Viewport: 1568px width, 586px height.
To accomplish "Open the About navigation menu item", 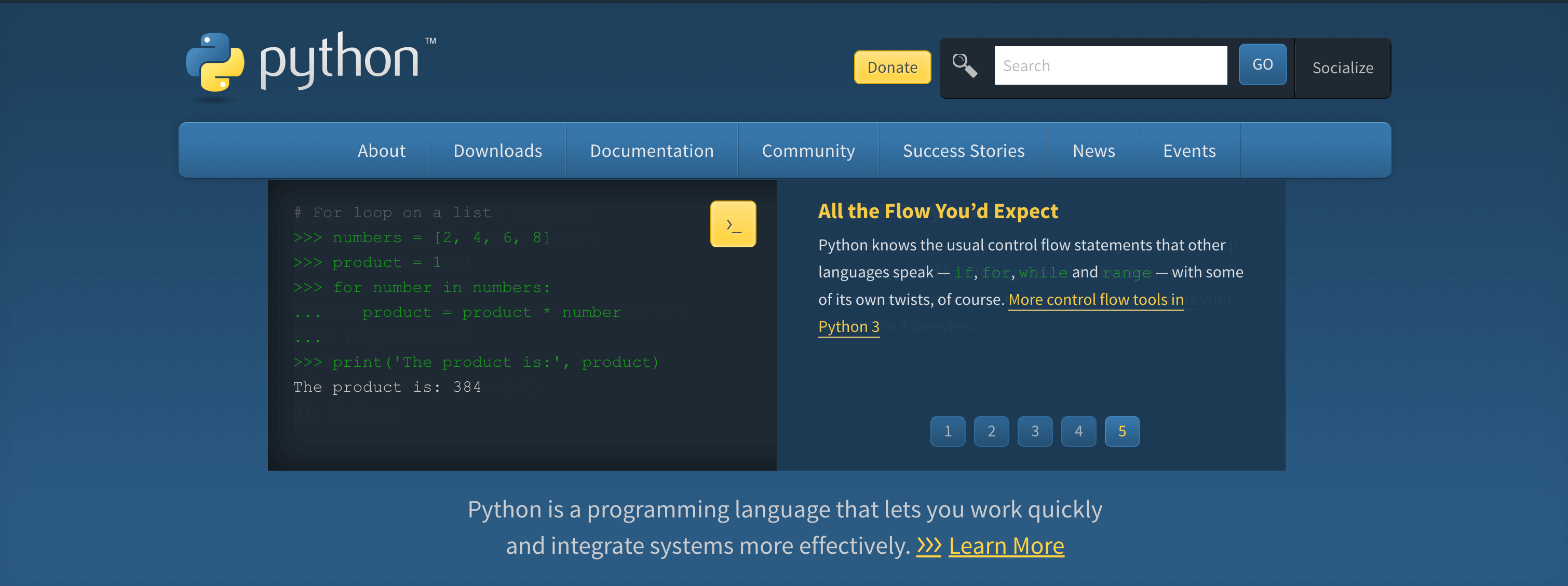I will tap(381, 150).
